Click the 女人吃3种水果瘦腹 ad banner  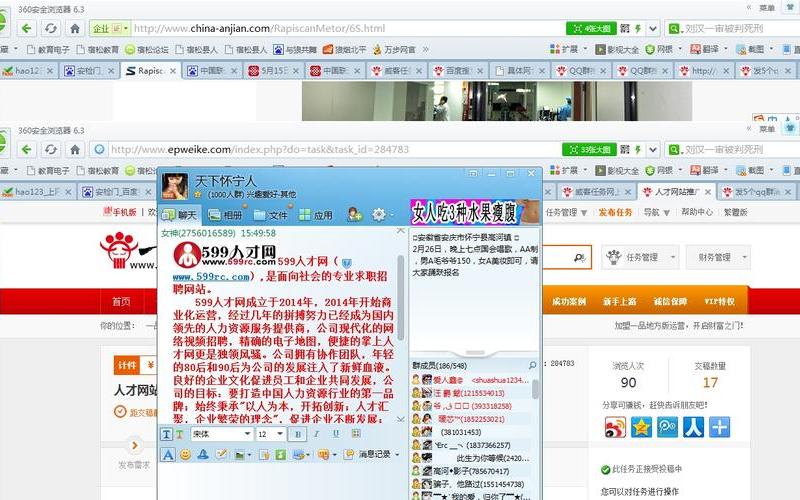pyautogui.click(x=474, y=212)
